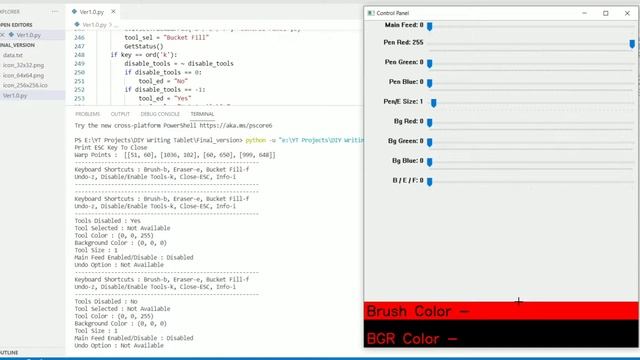Screen dimensions: 640x360
Task: Click the red Brush Color swatch bar
Action: tap(501, 311)
